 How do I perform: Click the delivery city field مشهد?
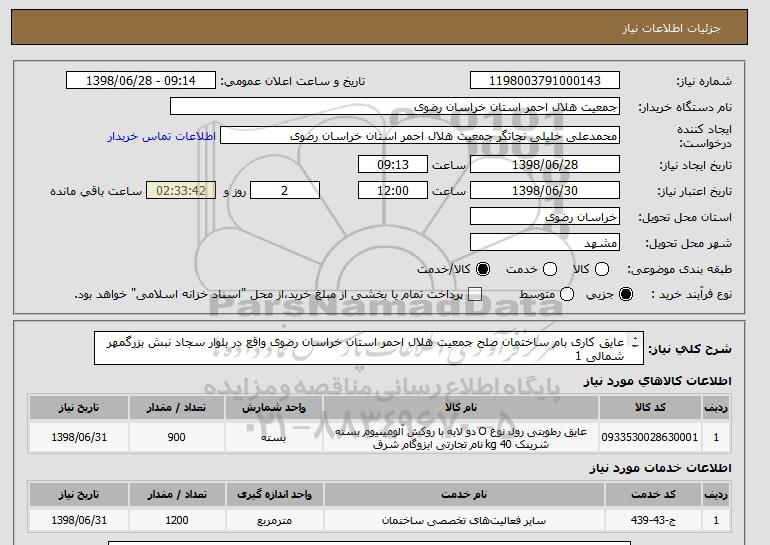coord(545,243)
